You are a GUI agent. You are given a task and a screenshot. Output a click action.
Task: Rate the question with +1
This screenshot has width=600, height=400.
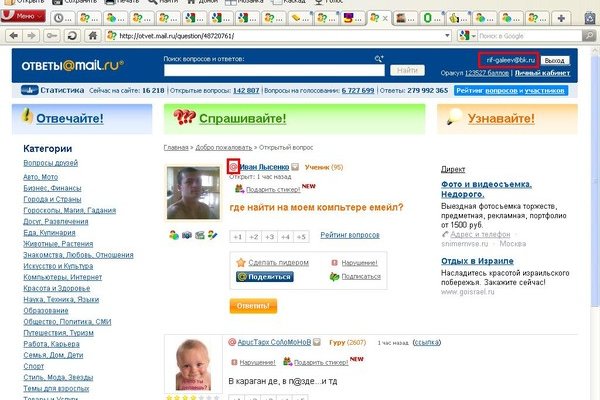pos(237,237)
